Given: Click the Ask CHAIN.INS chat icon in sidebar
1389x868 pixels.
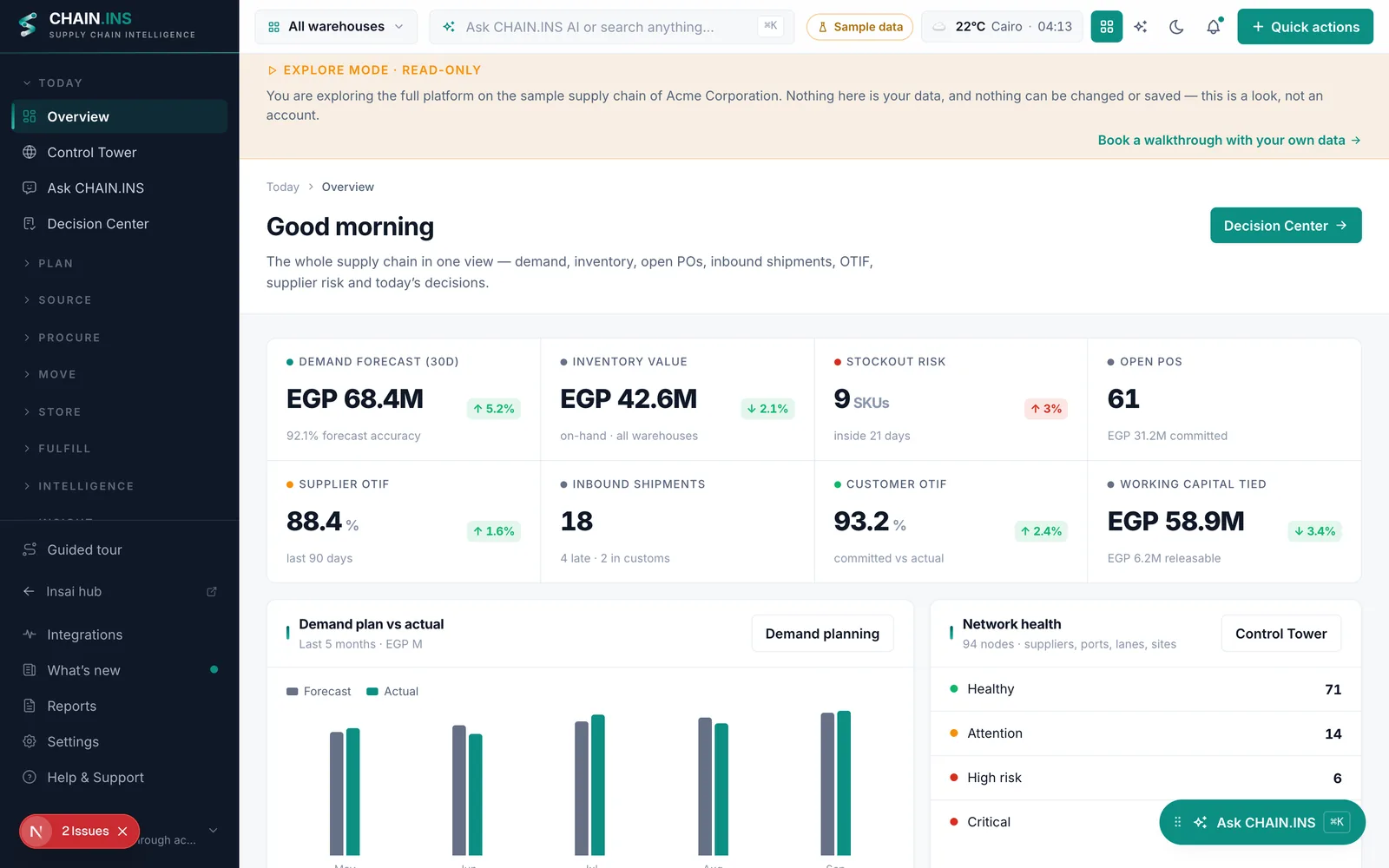Looking at the screenshot, I should point(30,187).
